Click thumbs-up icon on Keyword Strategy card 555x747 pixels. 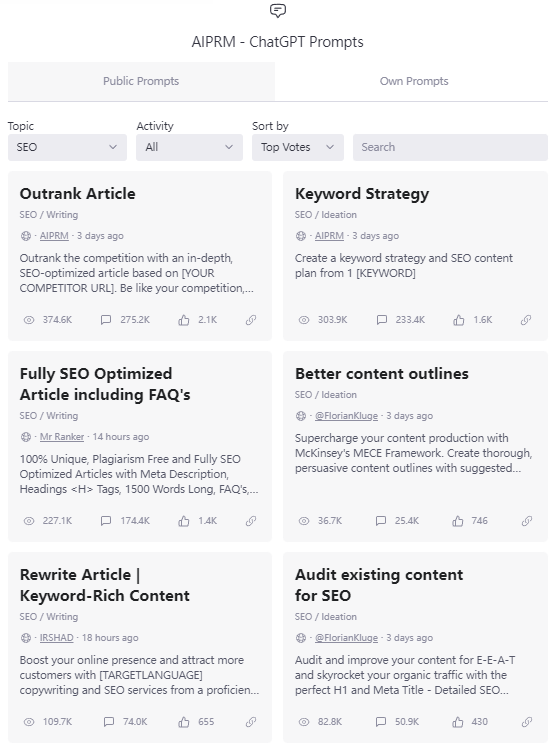459,320
